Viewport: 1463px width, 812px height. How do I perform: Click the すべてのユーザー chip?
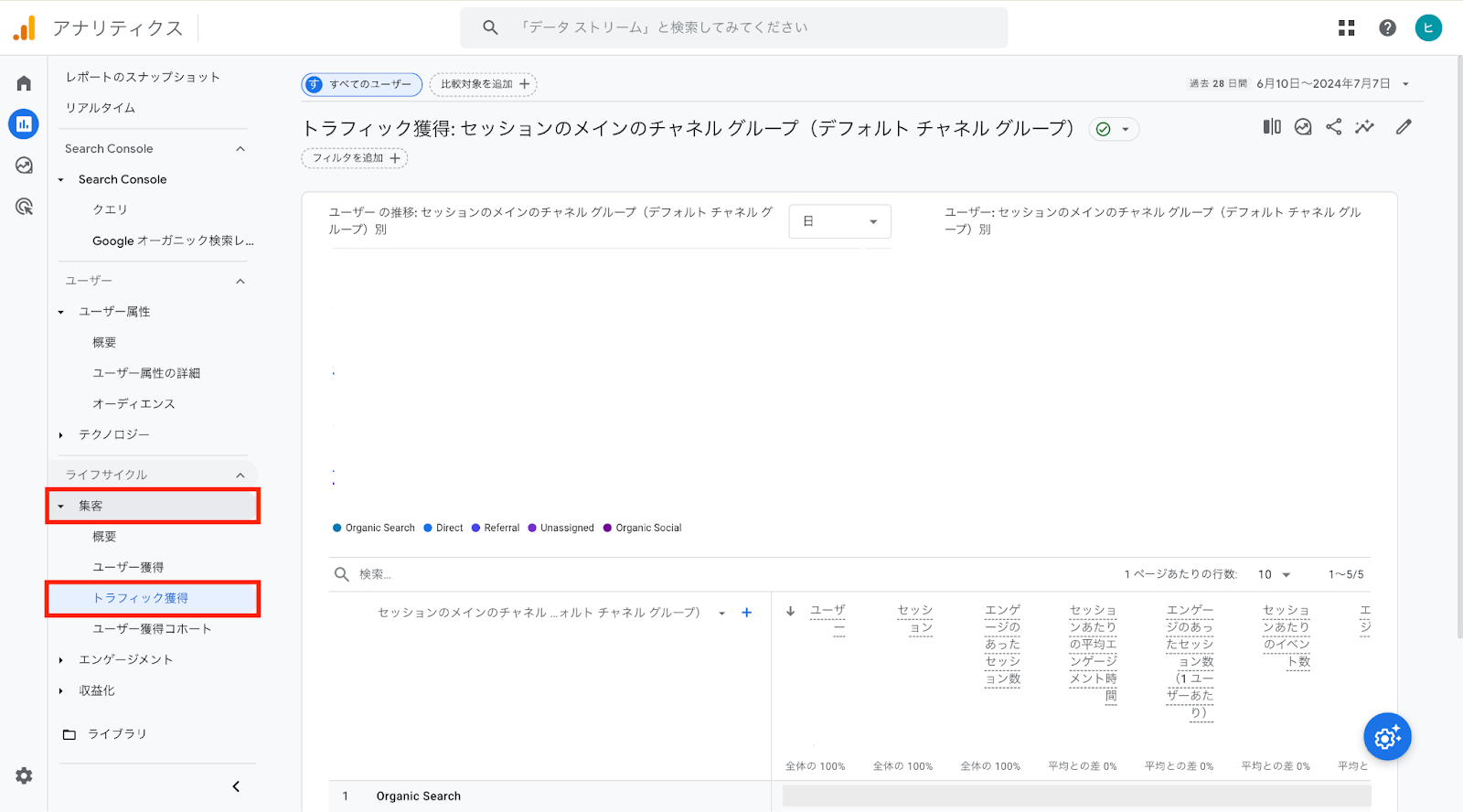(x=362, y=85)
